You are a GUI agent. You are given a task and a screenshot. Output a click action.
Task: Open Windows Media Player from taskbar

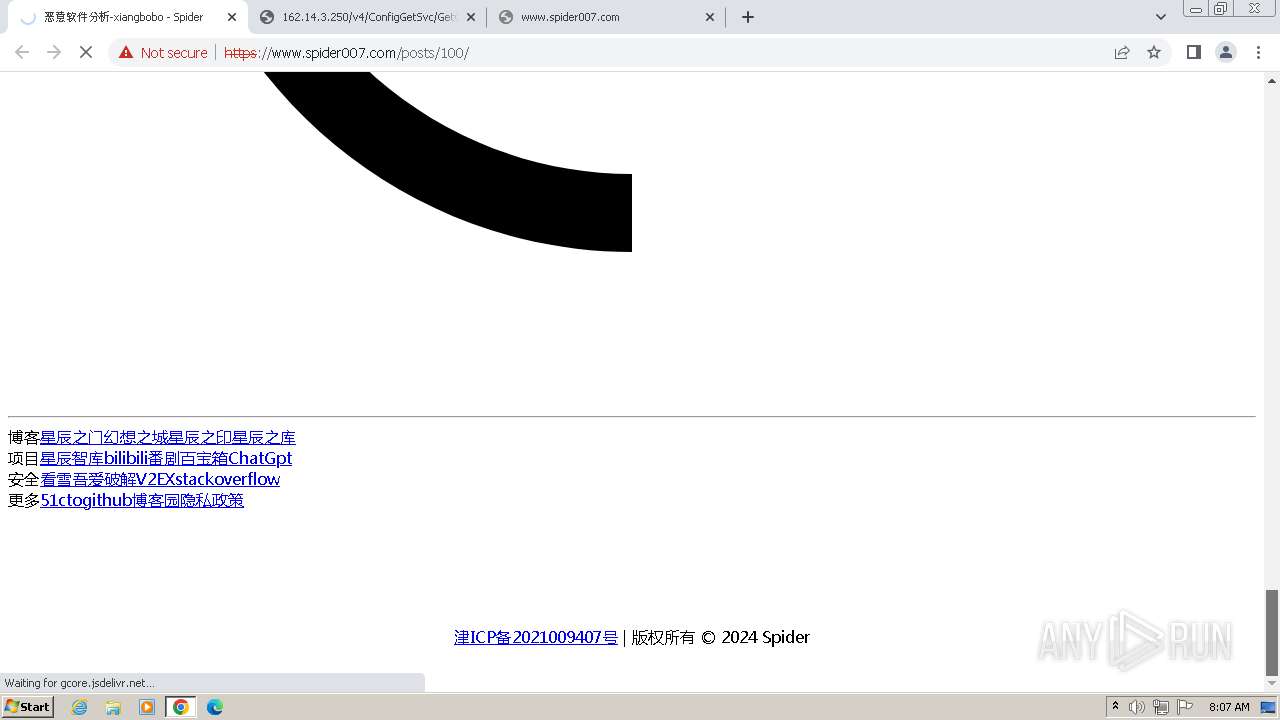(x=147, y=707)
